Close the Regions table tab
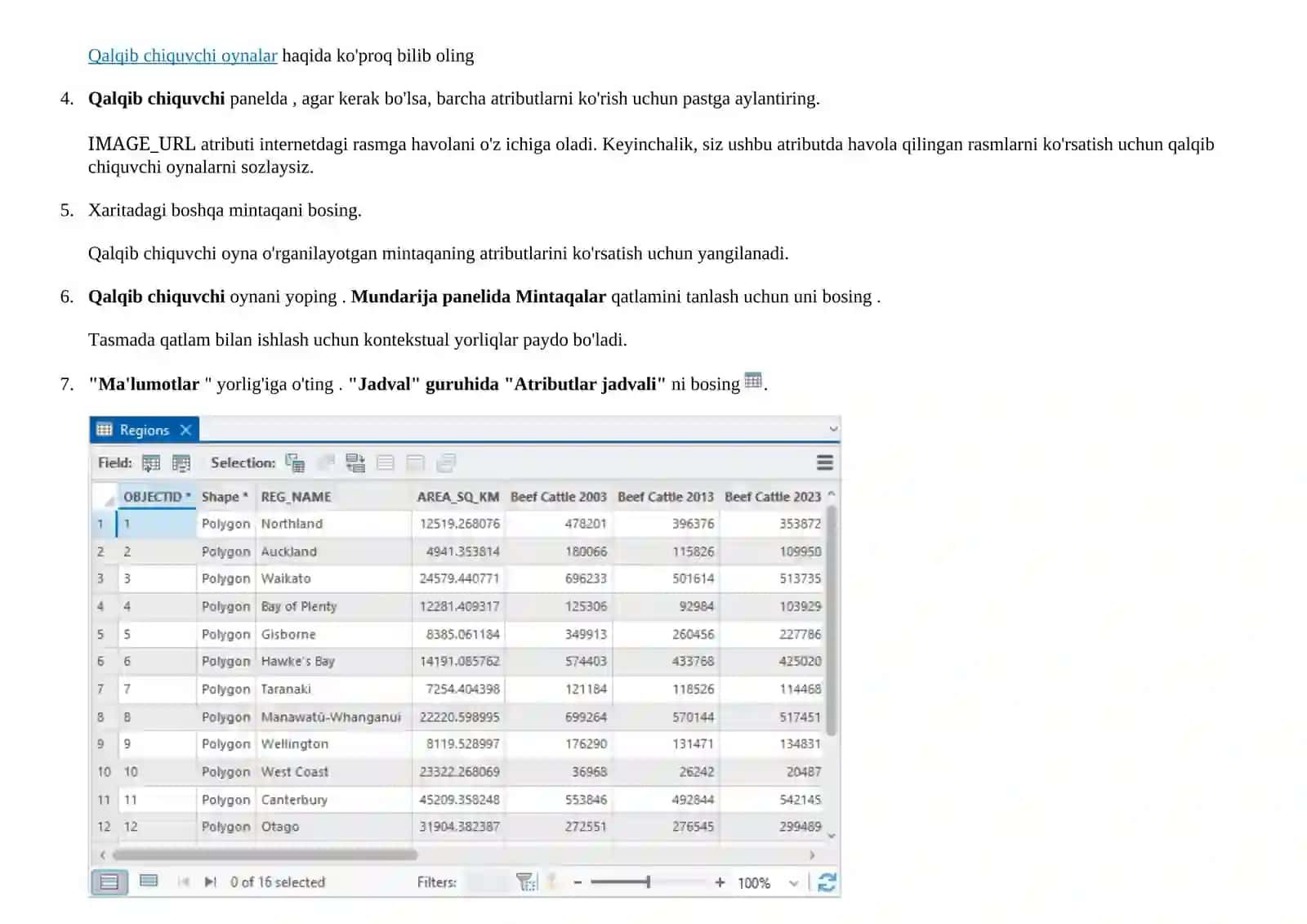 [186, 430]
